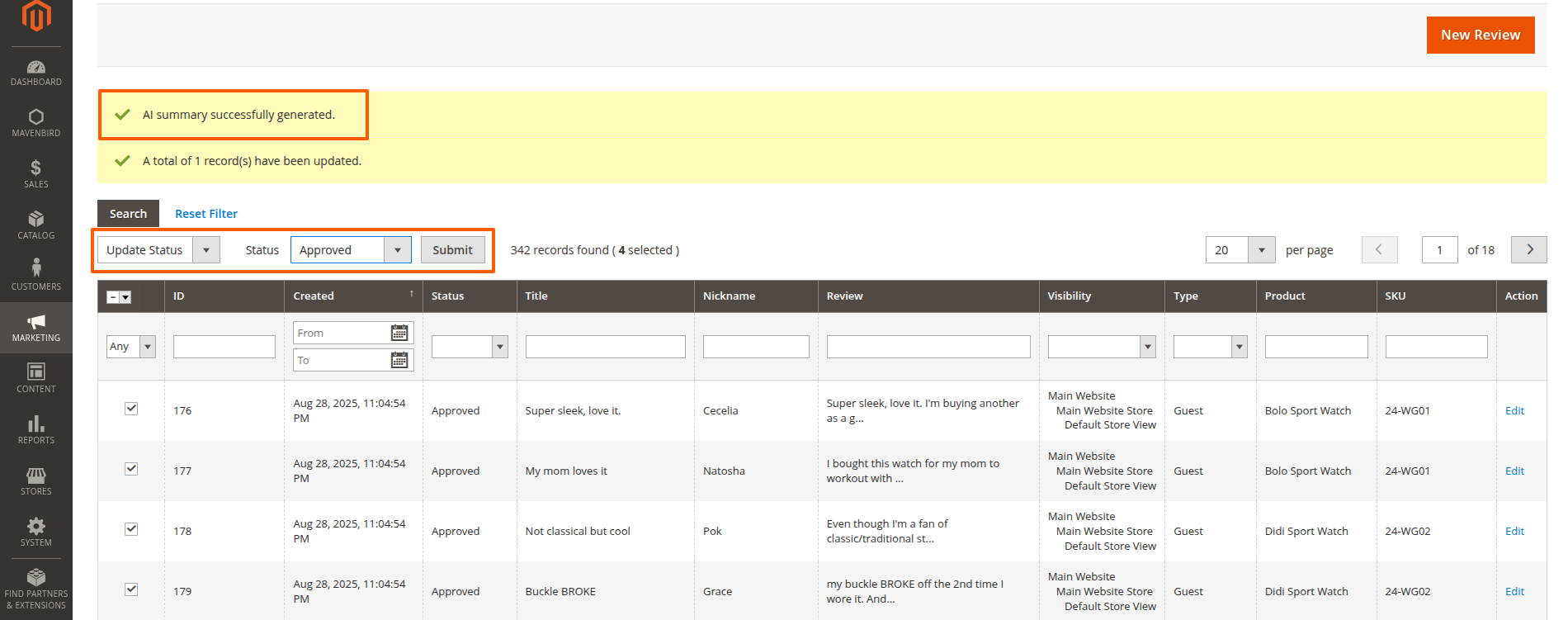Screen dimensions: 1568x620
Task: Open the Any selection filter dropdown
Action: [131, 347]
